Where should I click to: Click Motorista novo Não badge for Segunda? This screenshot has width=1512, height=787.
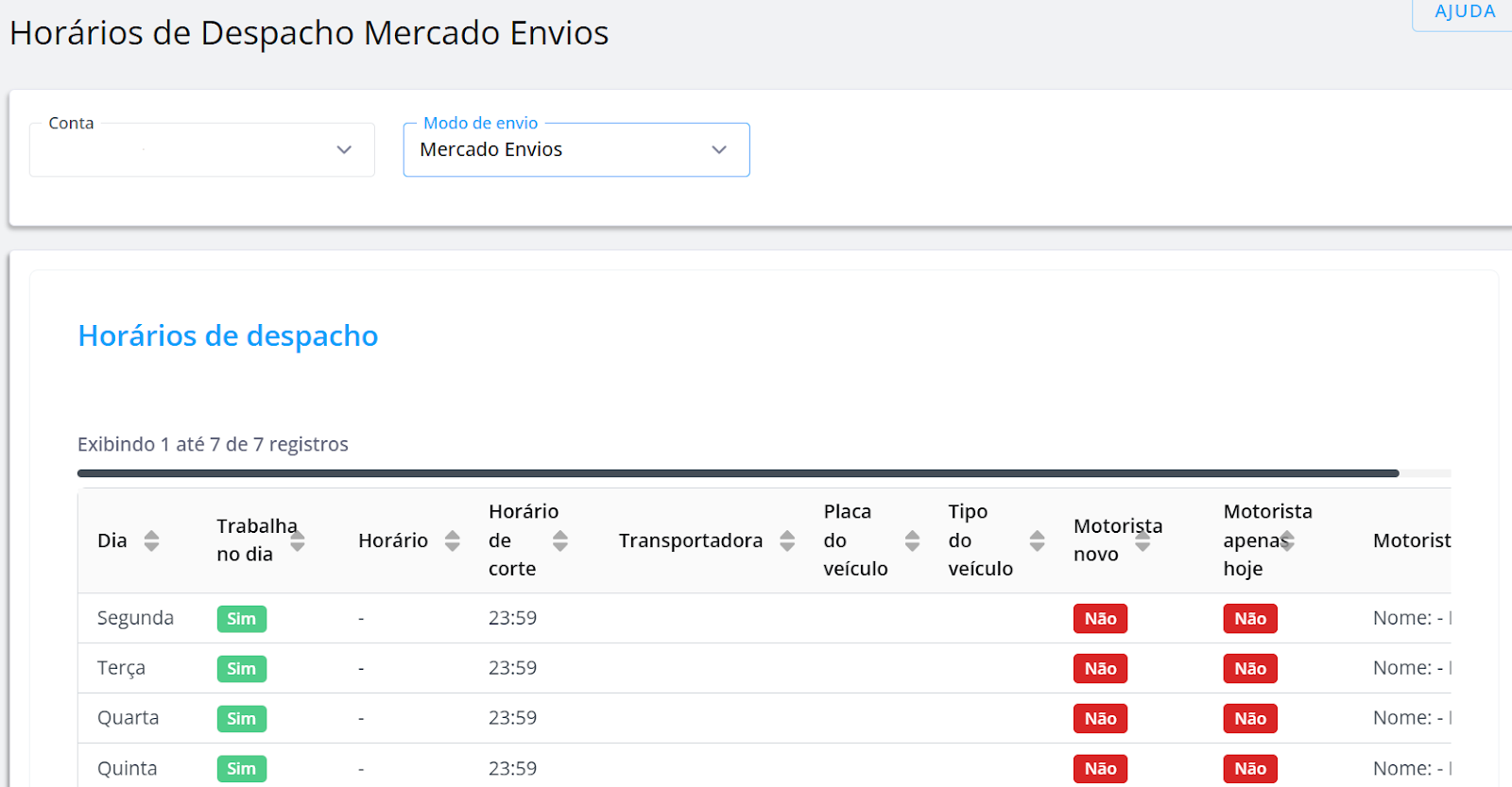[1101, 619]
